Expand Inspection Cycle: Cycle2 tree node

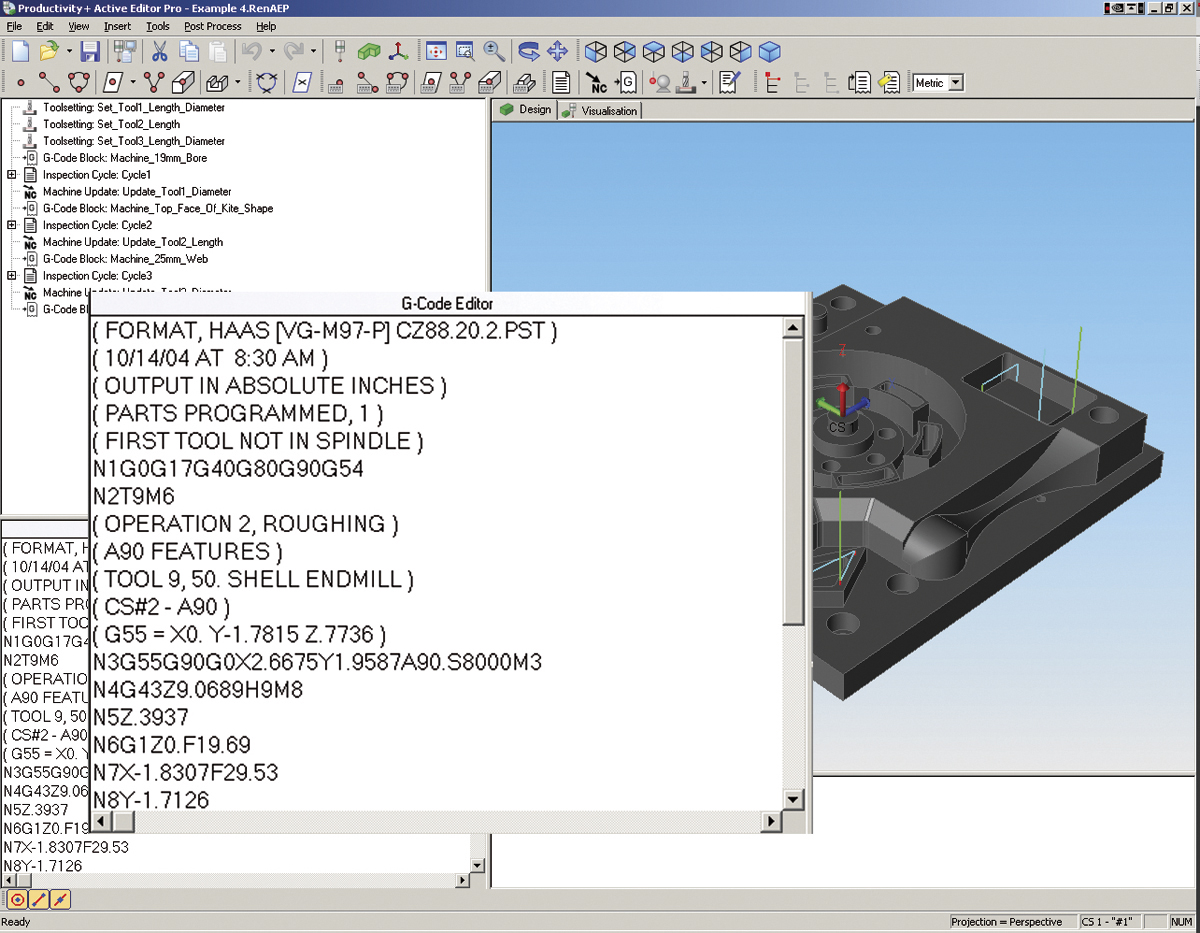tap(12, 225)
